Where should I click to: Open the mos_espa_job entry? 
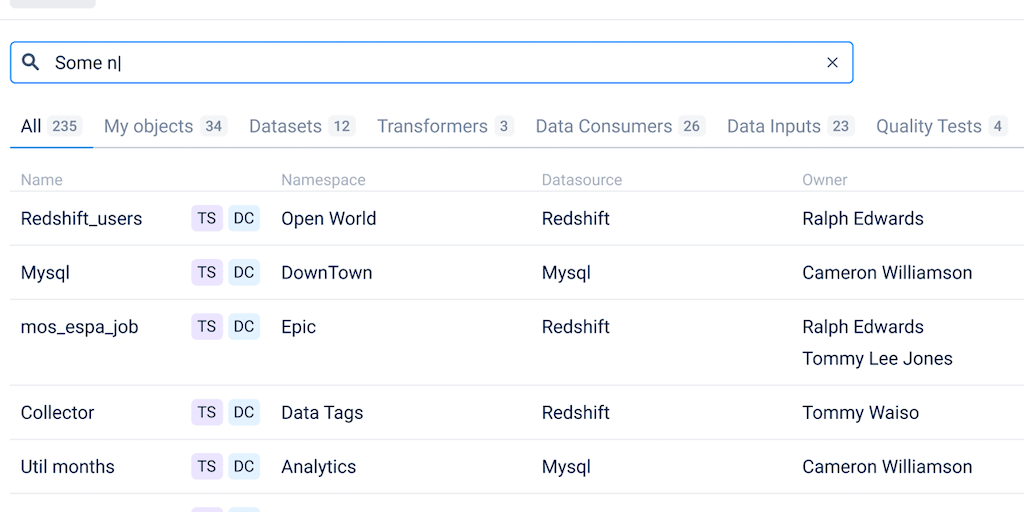(x=80, y=327)
